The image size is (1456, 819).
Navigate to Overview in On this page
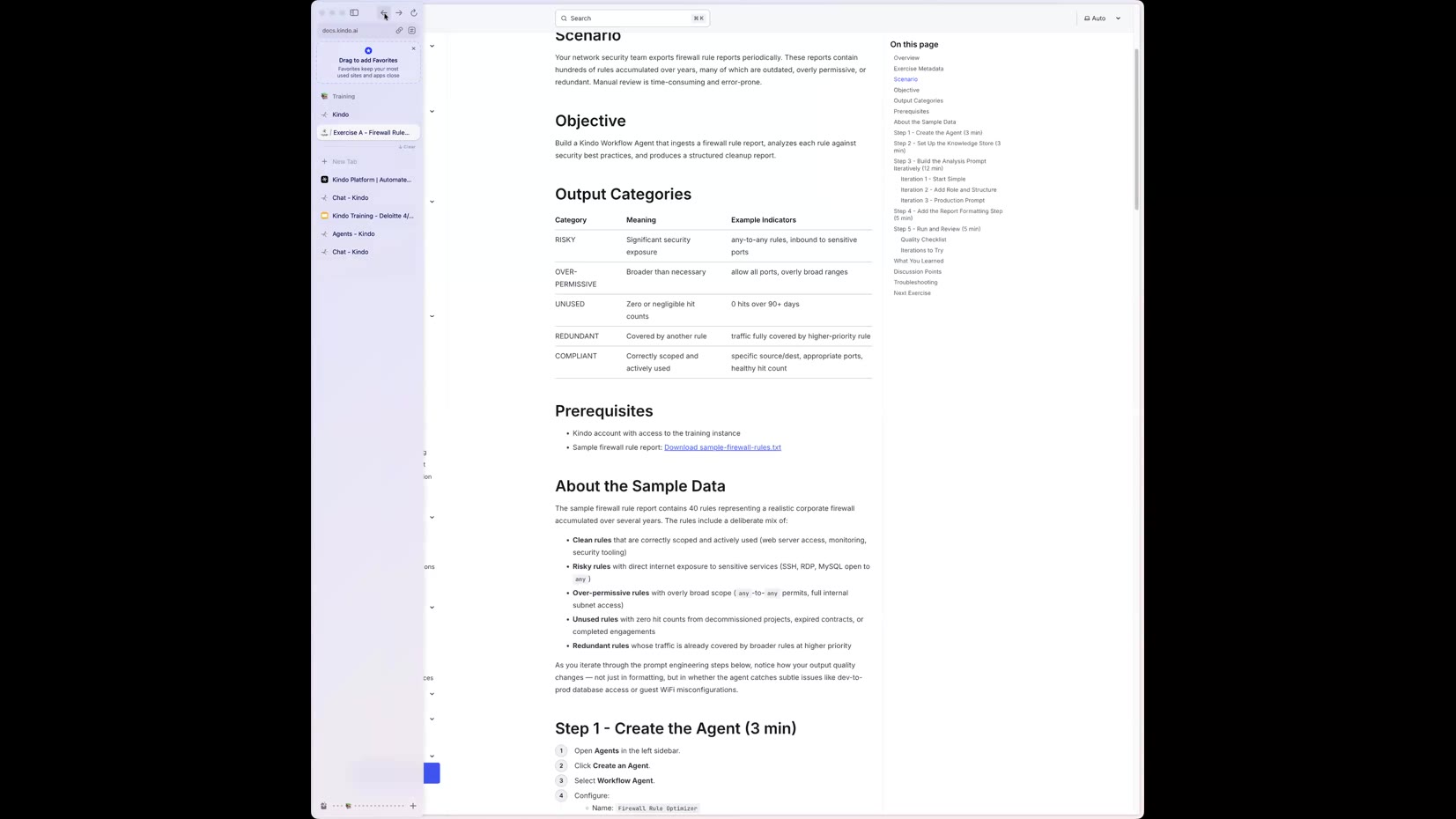[905, 57]
